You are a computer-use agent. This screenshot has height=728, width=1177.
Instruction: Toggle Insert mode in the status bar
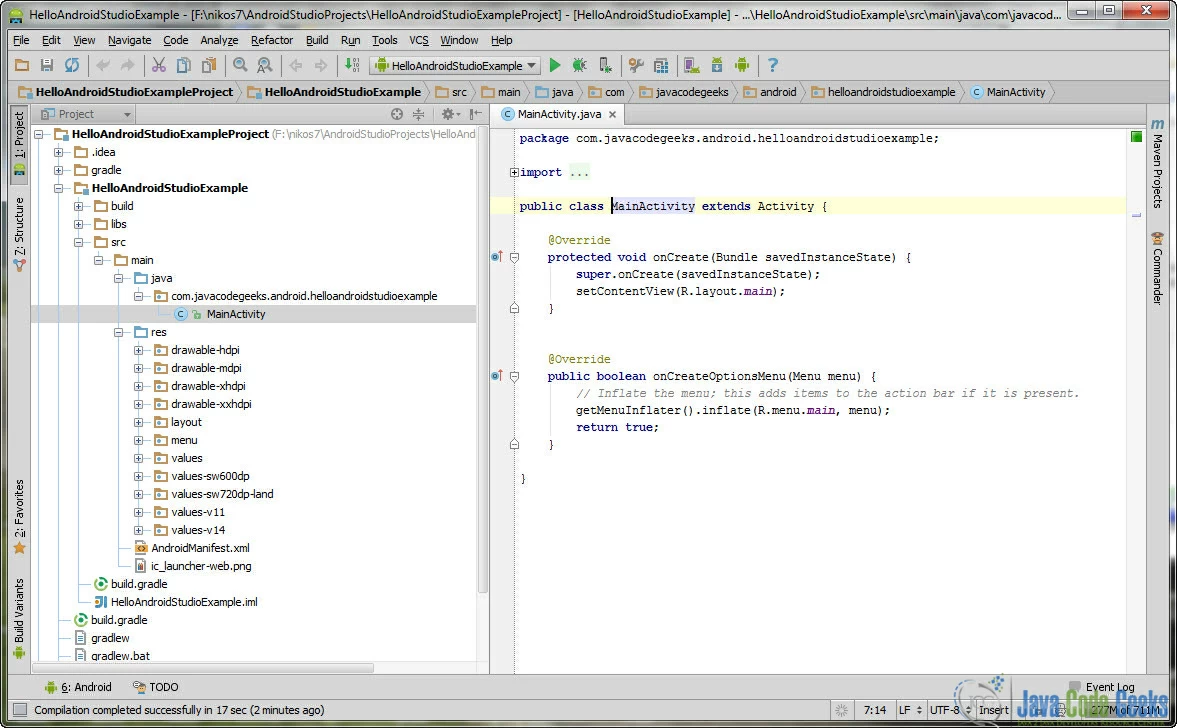coord(993,709)
